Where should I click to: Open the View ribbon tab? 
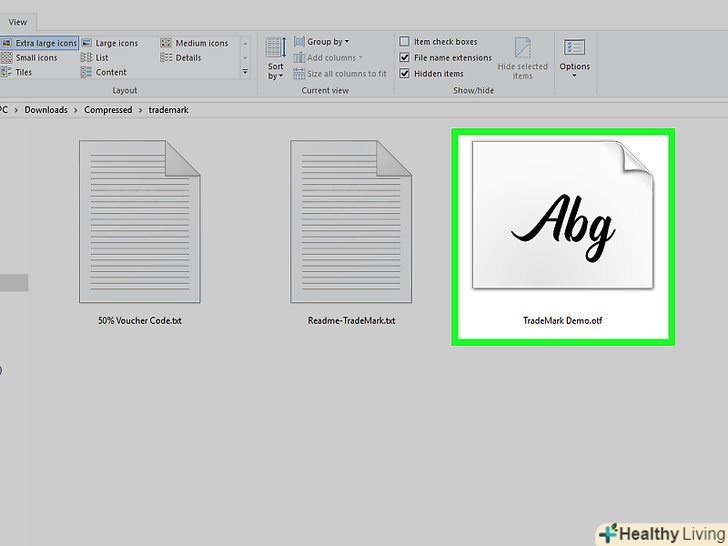pos(18,22)
